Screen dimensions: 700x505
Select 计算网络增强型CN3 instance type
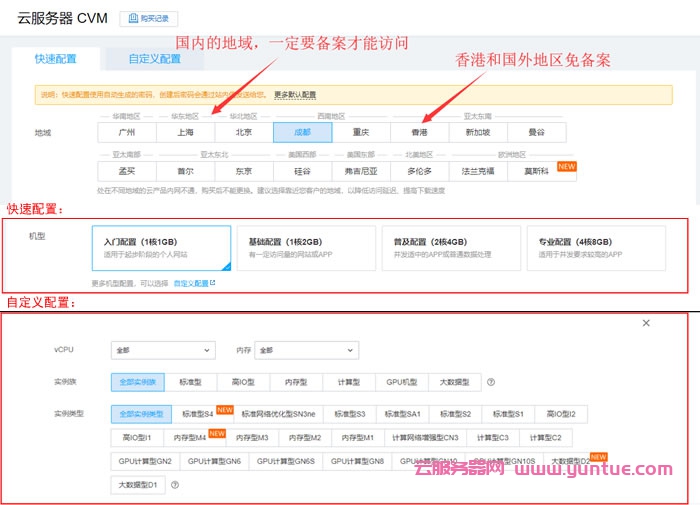click(425, 438)
